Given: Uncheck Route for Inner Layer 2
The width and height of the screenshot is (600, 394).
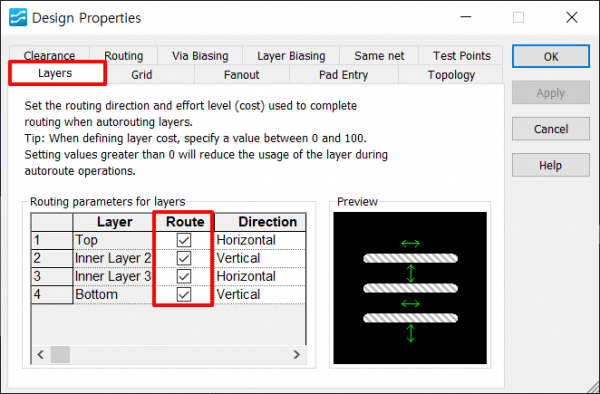Looking at the screenshot, I should coord(184,258).
